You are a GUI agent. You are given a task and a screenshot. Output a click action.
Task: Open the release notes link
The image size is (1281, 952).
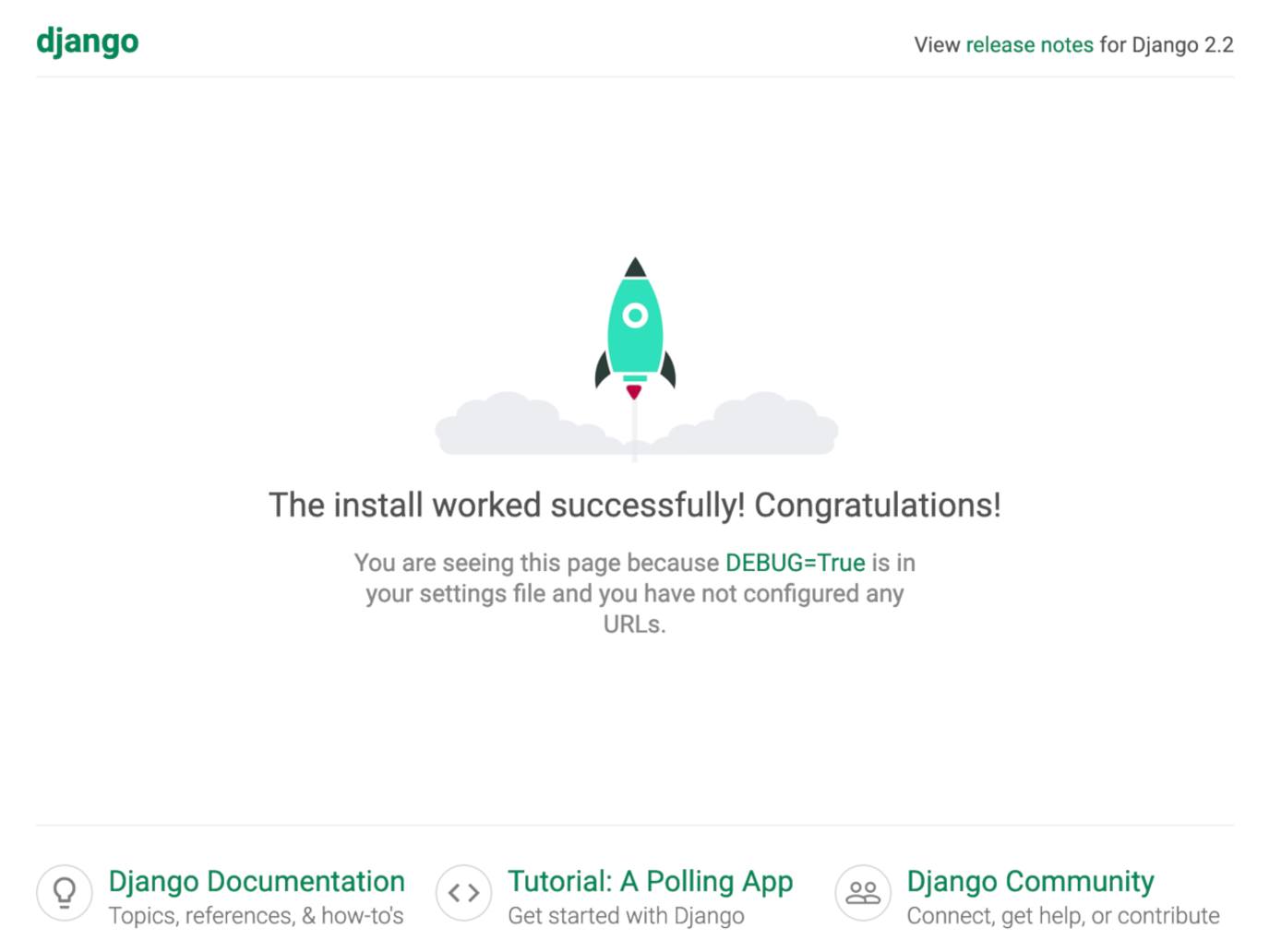1028,44
